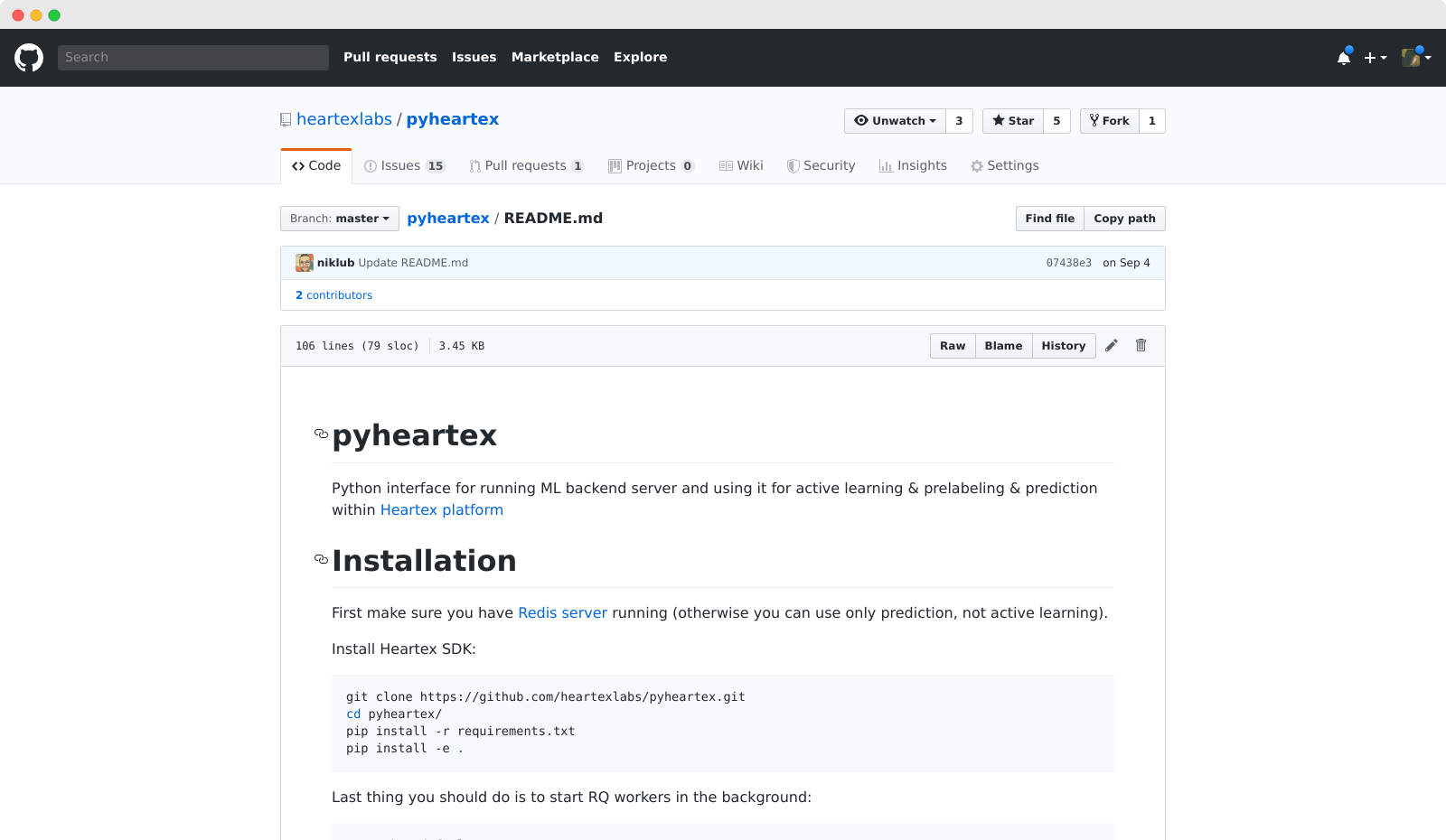The height and width of the screenshot is (840, 1446).
Task: Click the git clone command line
Action: [546, 697]
